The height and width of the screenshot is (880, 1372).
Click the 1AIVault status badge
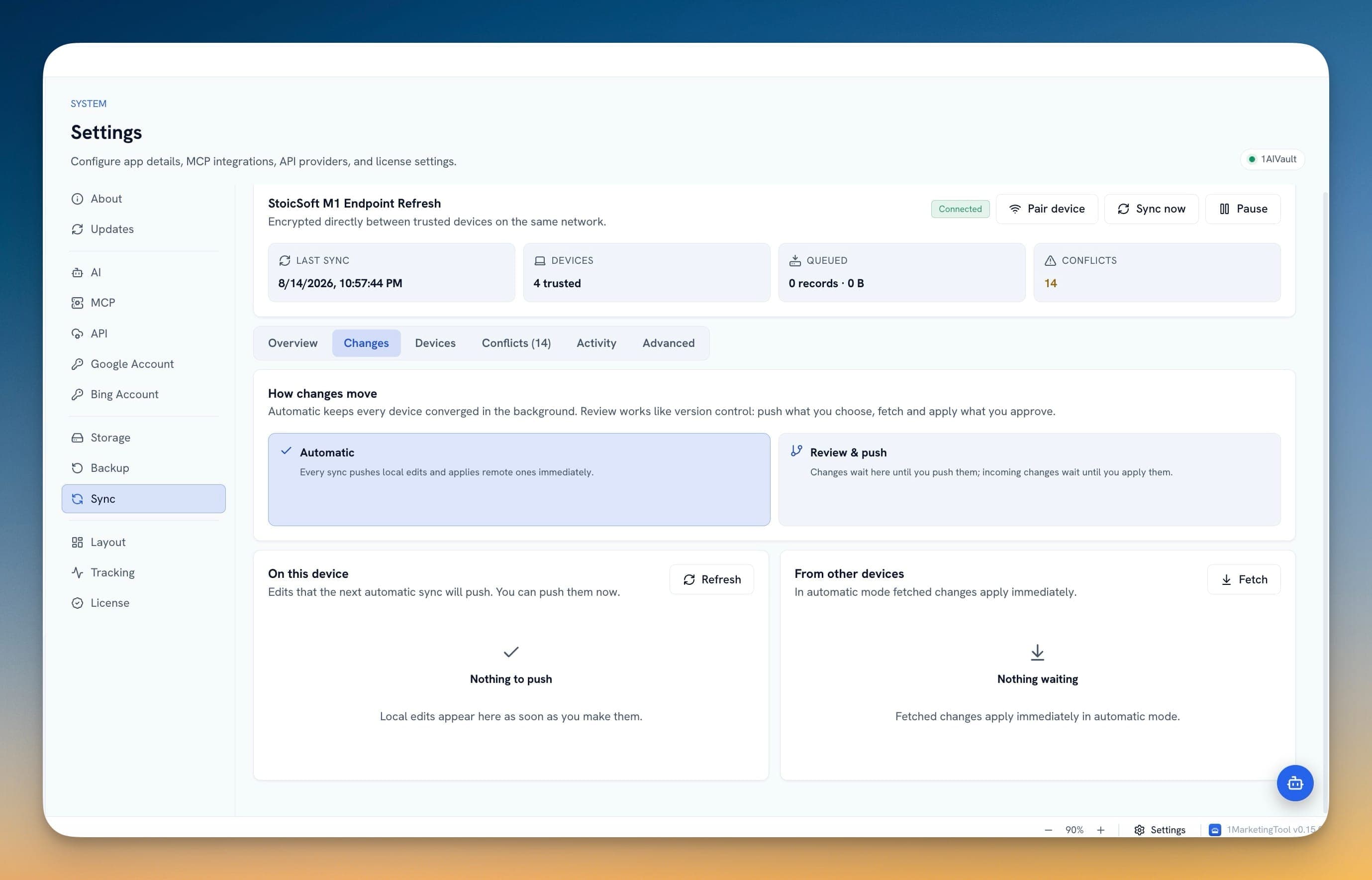click(1272, 159)
